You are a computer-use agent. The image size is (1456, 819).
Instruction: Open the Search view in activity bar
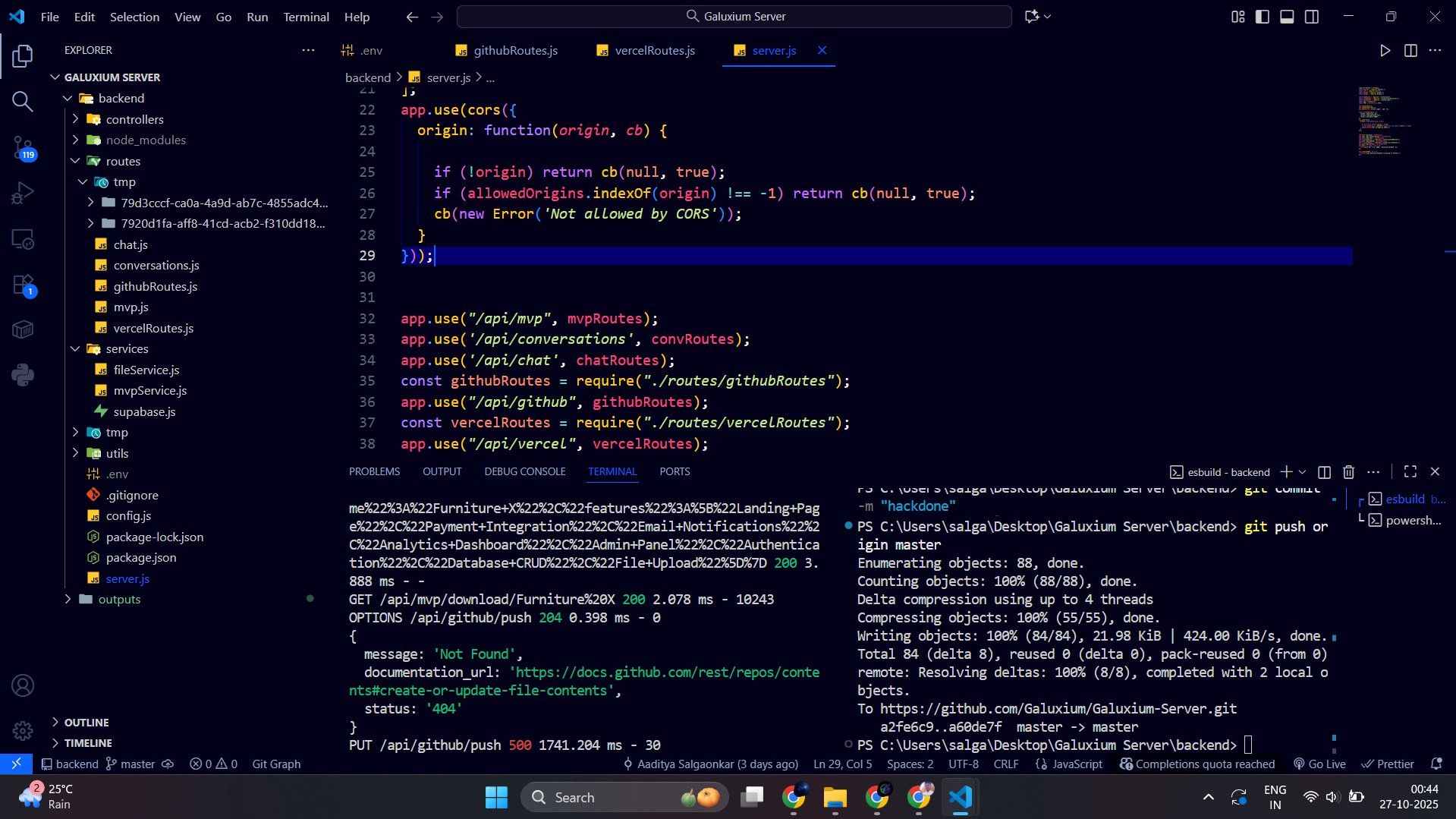[x=23, y=101]
